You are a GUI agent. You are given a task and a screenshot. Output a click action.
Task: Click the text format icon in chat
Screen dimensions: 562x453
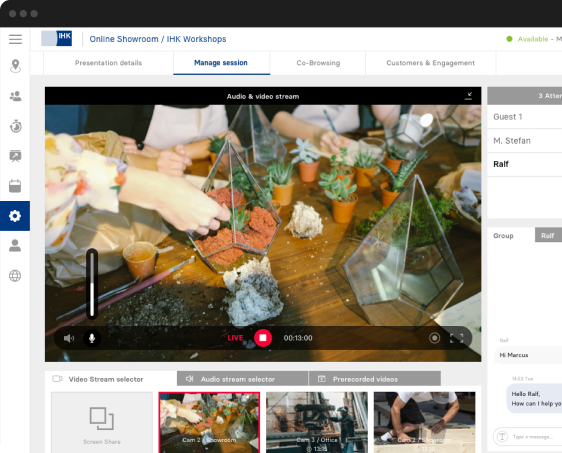(502, 437)
